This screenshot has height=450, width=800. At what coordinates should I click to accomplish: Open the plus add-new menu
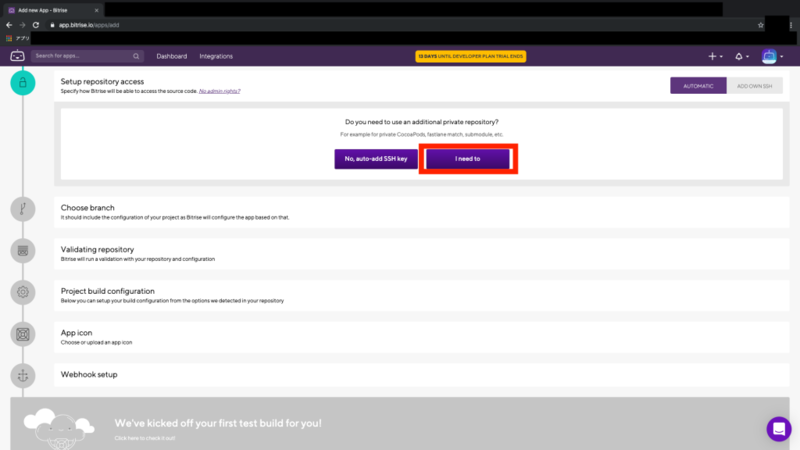[715, 56]
